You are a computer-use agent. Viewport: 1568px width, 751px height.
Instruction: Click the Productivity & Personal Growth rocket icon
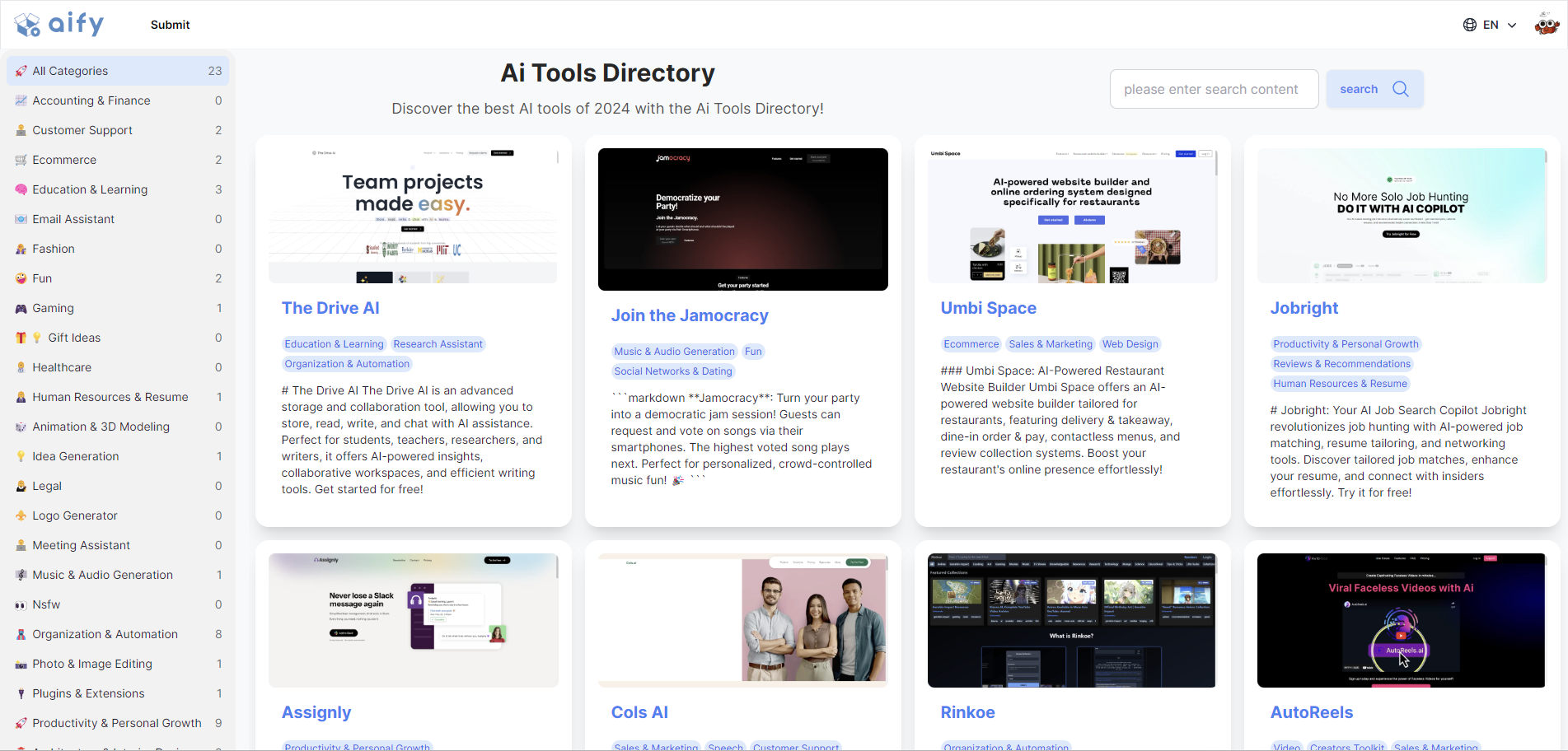point(21,723)
